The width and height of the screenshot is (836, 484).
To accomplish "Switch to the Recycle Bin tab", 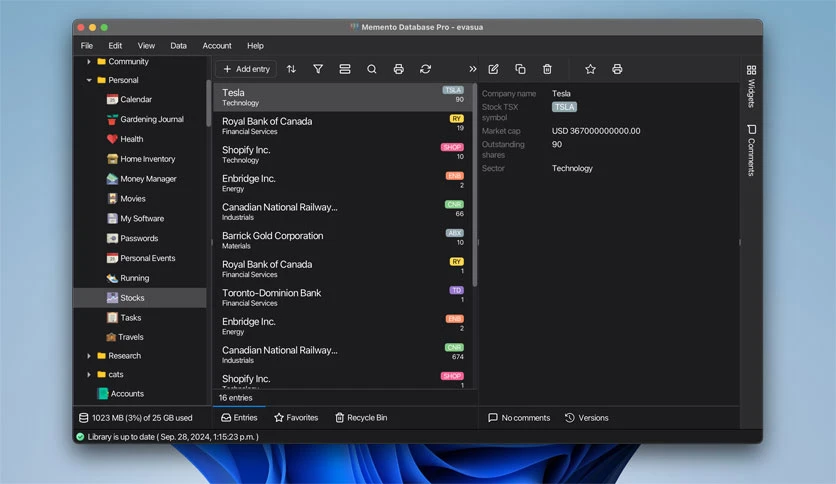I will pyautogui.click(x=361, y=418).
